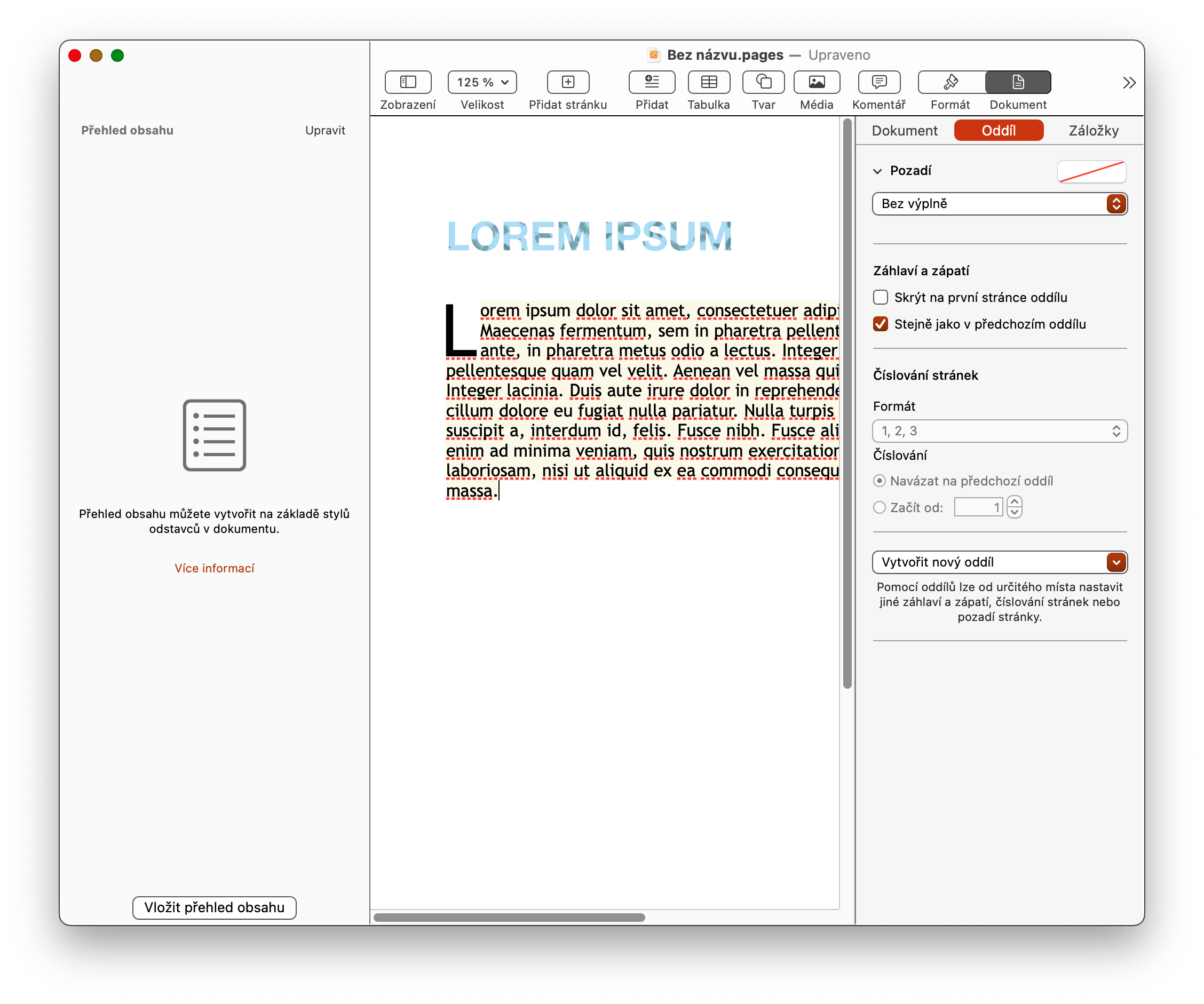
Task: Select the Začít od radio button
Action: click(x=879, y=508)
